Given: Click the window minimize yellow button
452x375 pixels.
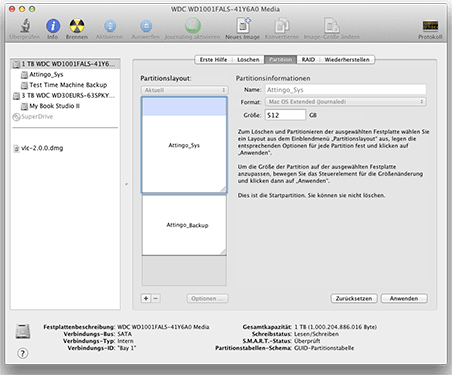Looking at the screenshot, I should [x=22, y=9].
